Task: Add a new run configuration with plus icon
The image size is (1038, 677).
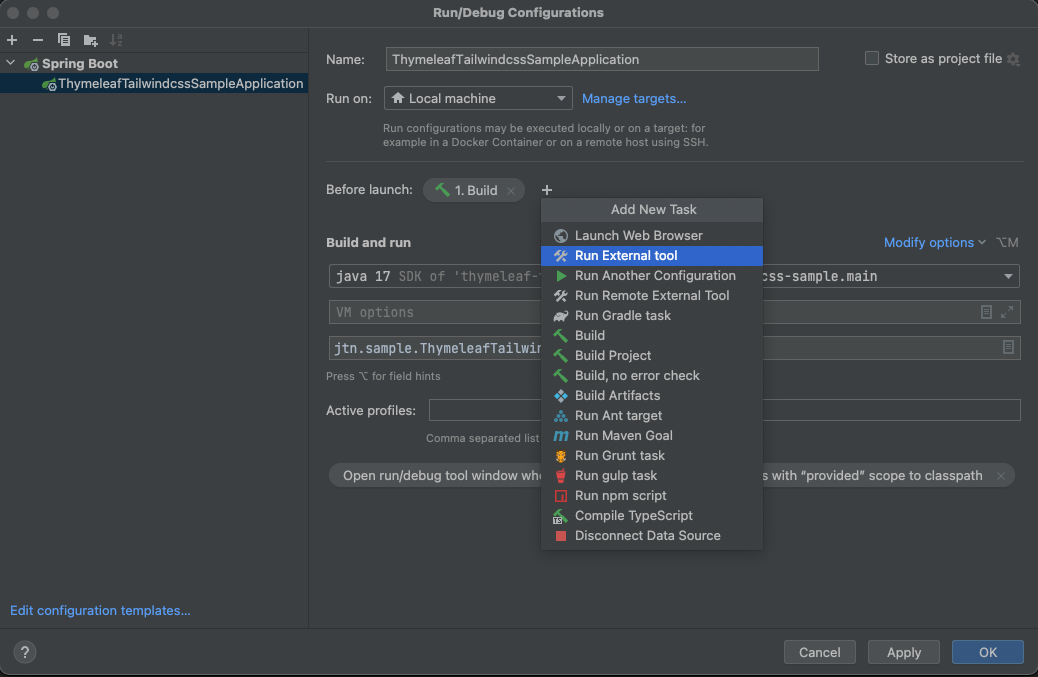Action: pos(12,40)
